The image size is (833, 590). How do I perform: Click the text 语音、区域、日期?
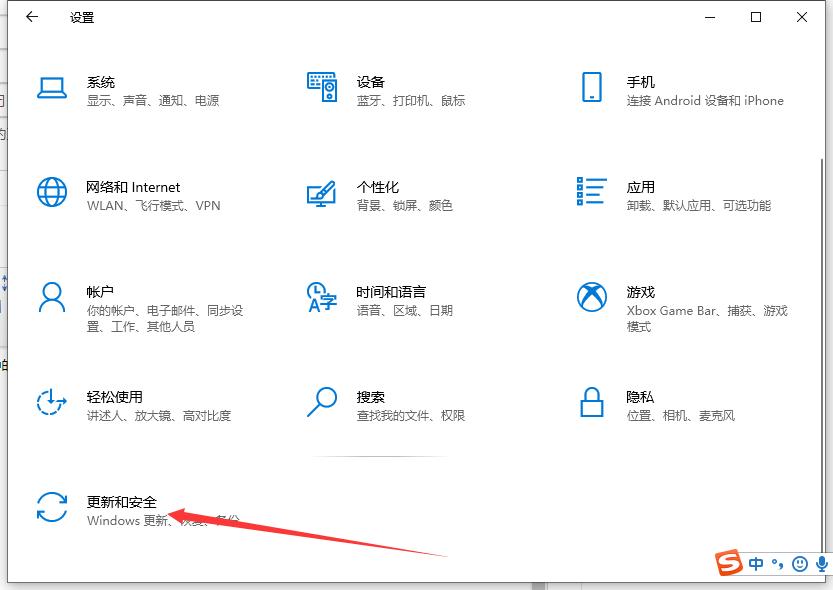tap(405, 310)
